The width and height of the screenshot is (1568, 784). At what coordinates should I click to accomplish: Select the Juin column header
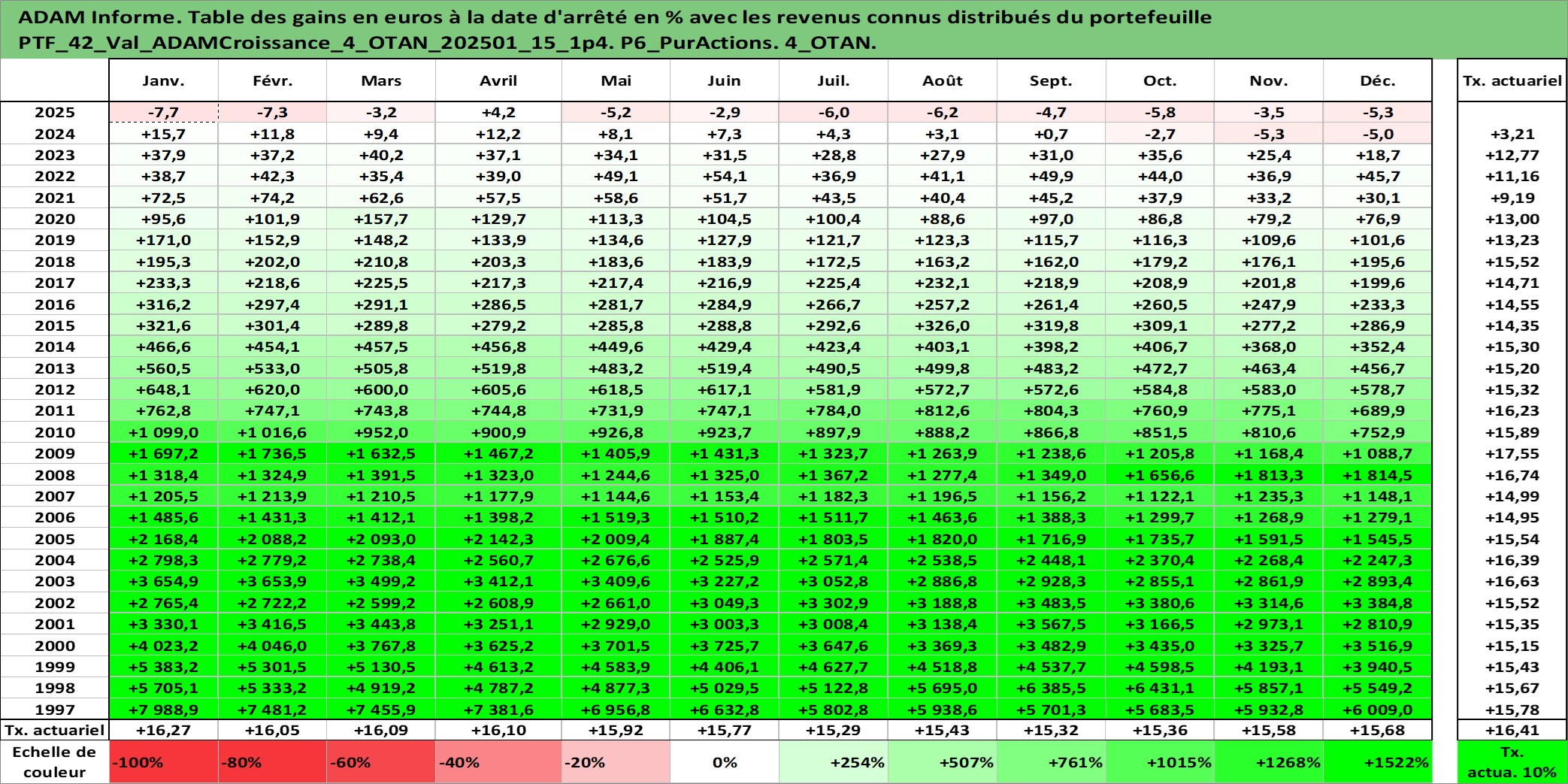pyautogui.click(x=725, y=80)
